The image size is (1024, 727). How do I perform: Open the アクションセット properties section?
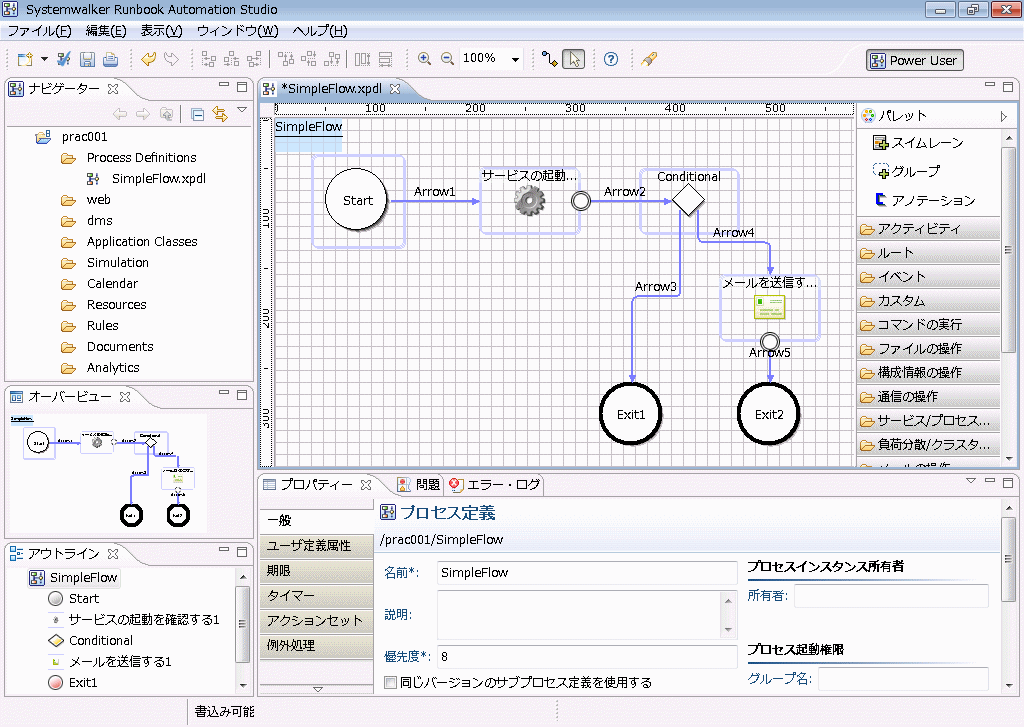(316, 621)
